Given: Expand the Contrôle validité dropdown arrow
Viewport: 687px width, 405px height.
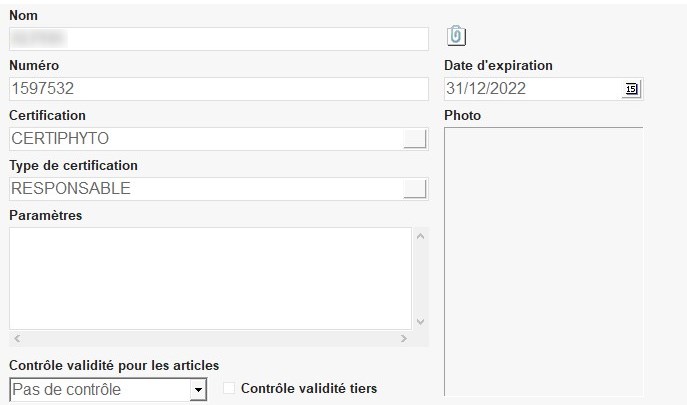Looking at the screenshot, I should (198, 390).
